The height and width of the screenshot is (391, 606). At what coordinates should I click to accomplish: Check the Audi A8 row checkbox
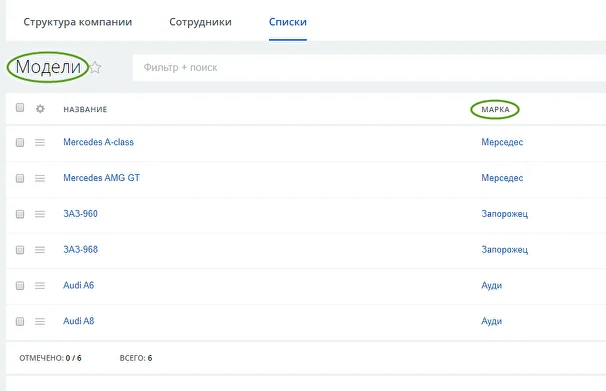[x=20, y=321]
